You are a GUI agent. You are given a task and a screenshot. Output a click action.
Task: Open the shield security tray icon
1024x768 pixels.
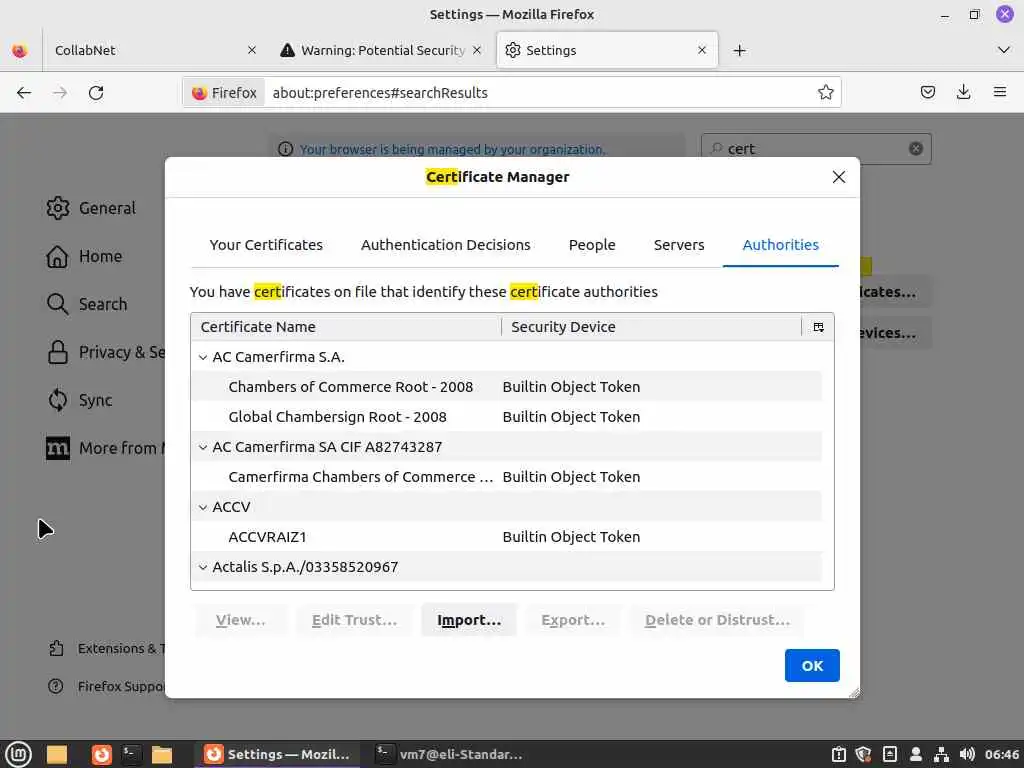tap(863, 754)
